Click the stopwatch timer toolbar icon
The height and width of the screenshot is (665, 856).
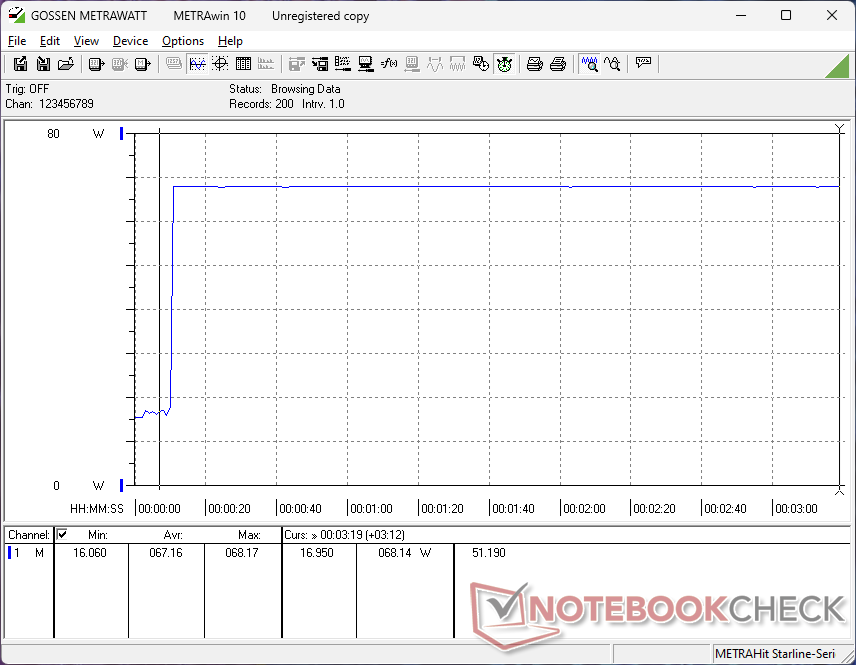click(504, 64)
